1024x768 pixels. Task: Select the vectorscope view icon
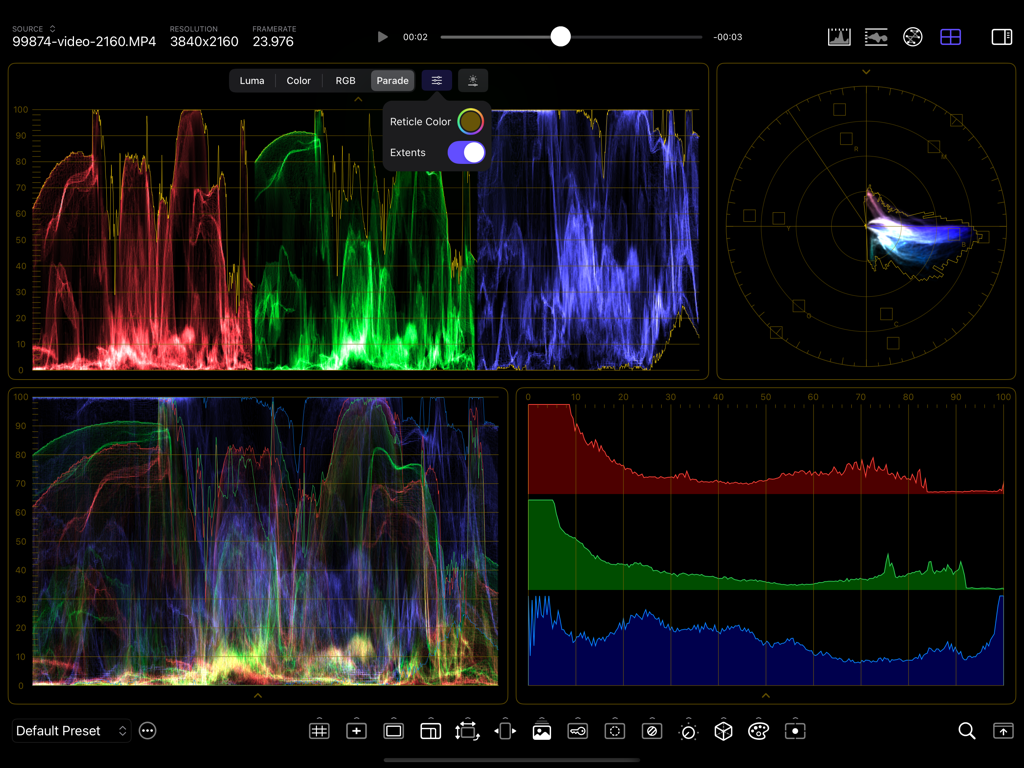coord(911,36)
